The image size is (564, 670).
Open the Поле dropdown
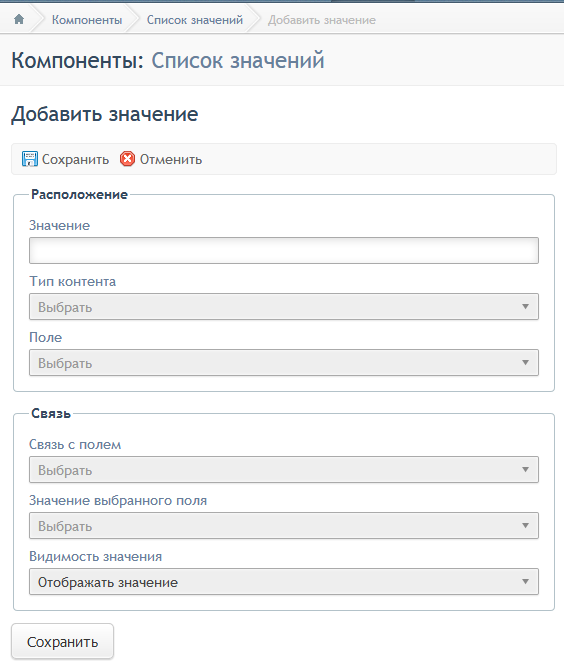pos(284,362)
